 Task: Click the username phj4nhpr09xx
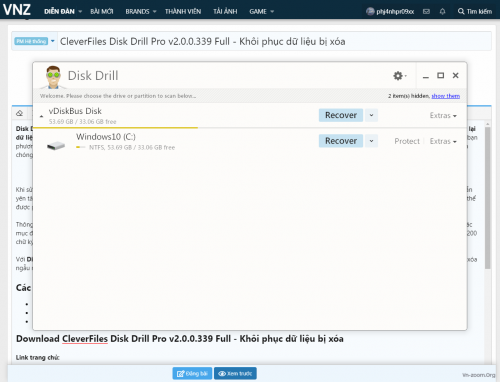click(395, 12)
